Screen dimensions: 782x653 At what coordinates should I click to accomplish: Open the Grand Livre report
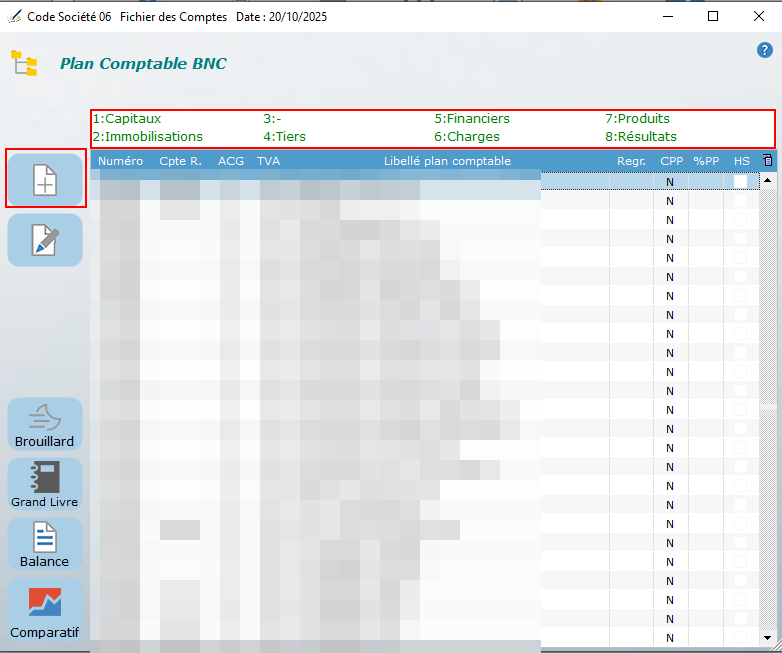click(x=45, y=484)
